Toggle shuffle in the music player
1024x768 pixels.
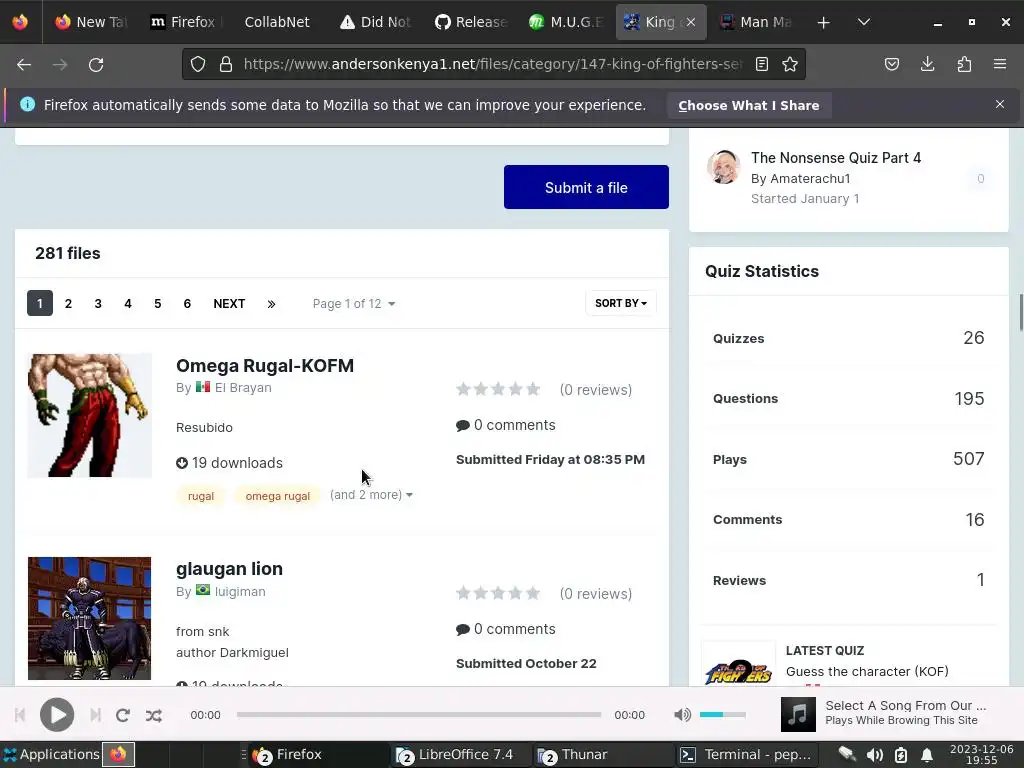point(153,715)
